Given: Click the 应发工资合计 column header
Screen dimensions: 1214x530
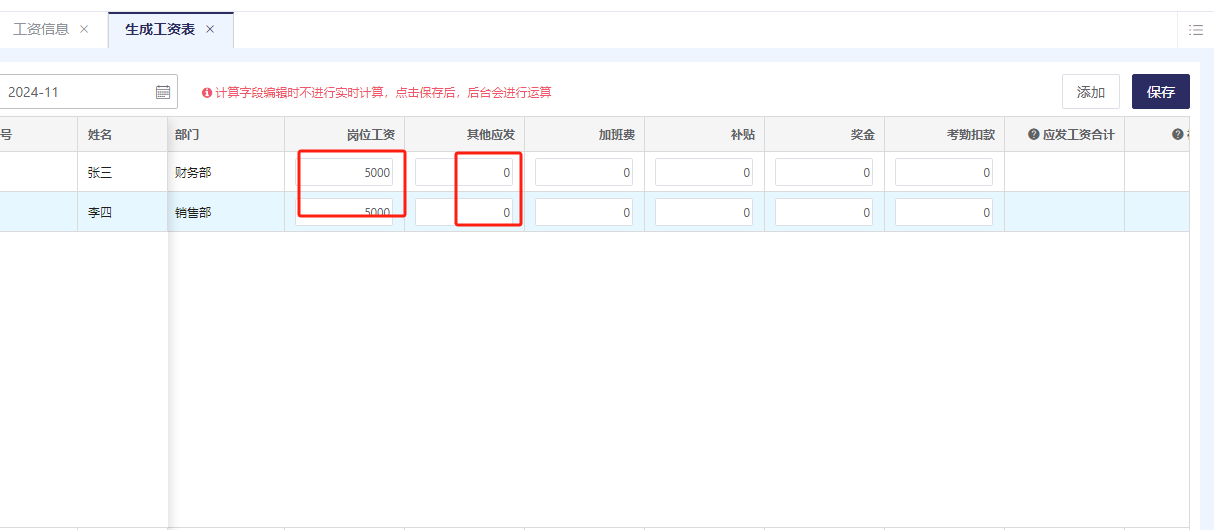Looking at the screenshot, I should (x=1065, y=134).
